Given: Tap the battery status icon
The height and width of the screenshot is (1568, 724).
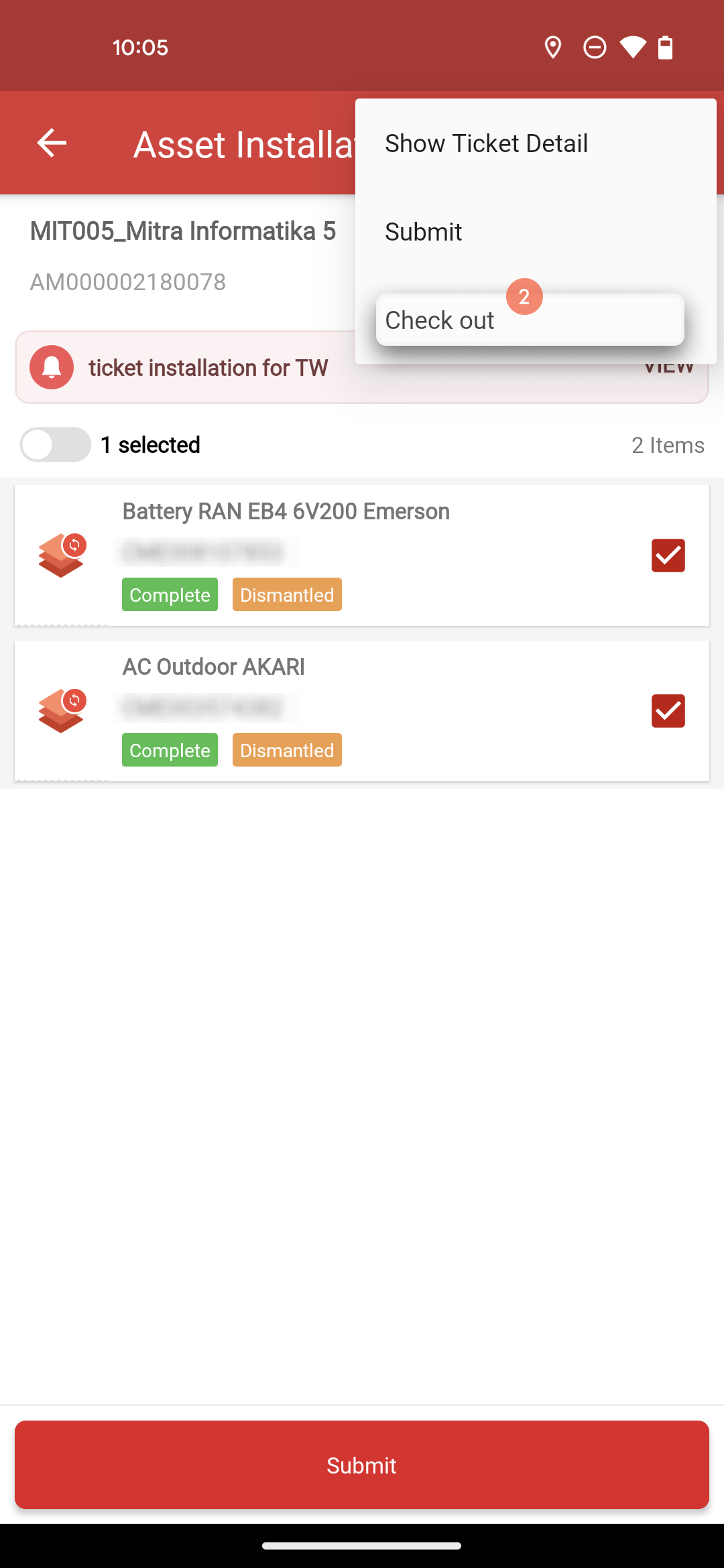Looking at the screenshot, I should pyautogui.click(x=665, y=48).
